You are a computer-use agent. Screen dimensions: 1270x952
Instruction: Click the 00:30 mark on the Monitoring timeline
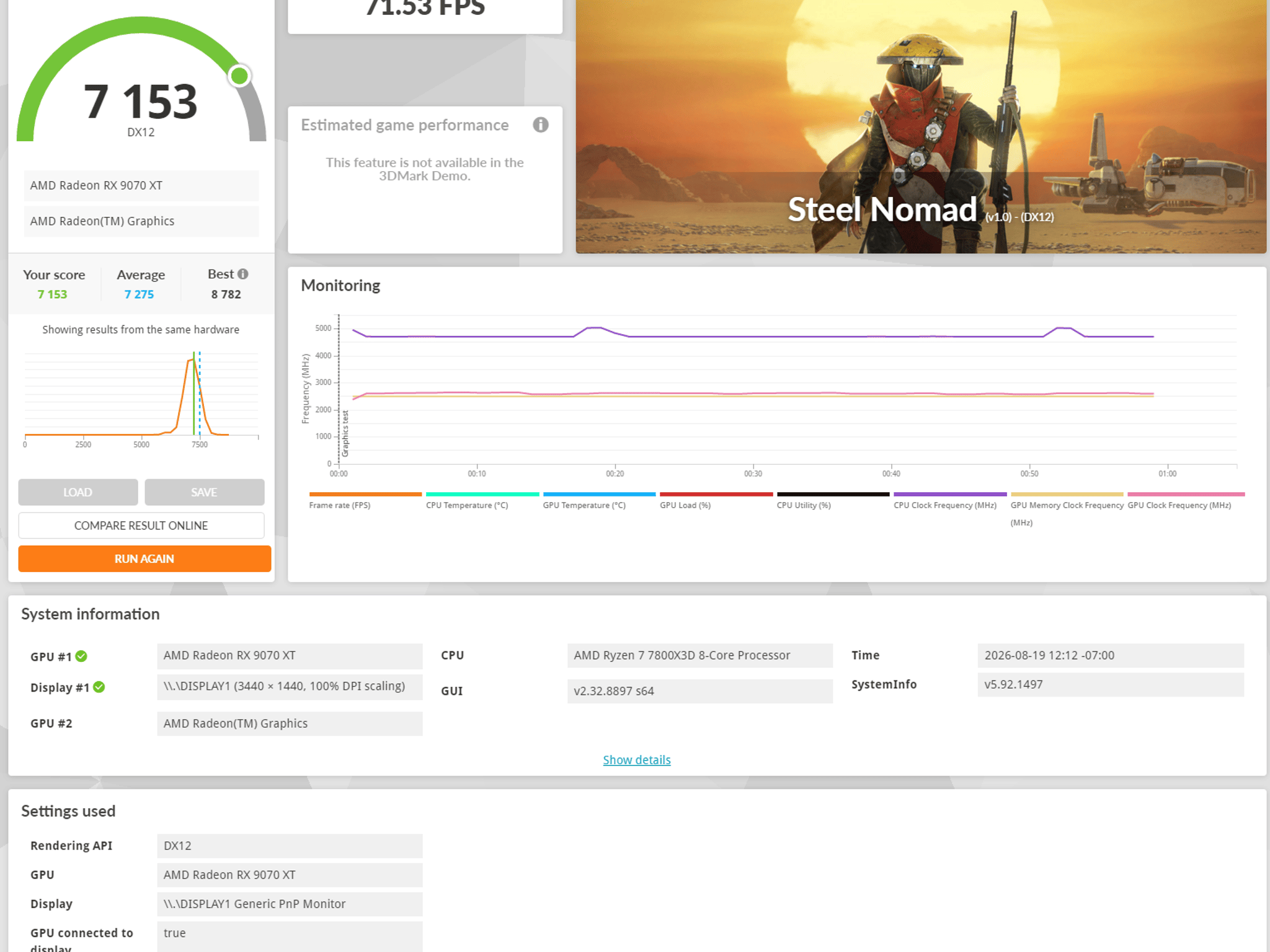click(753, 474)
